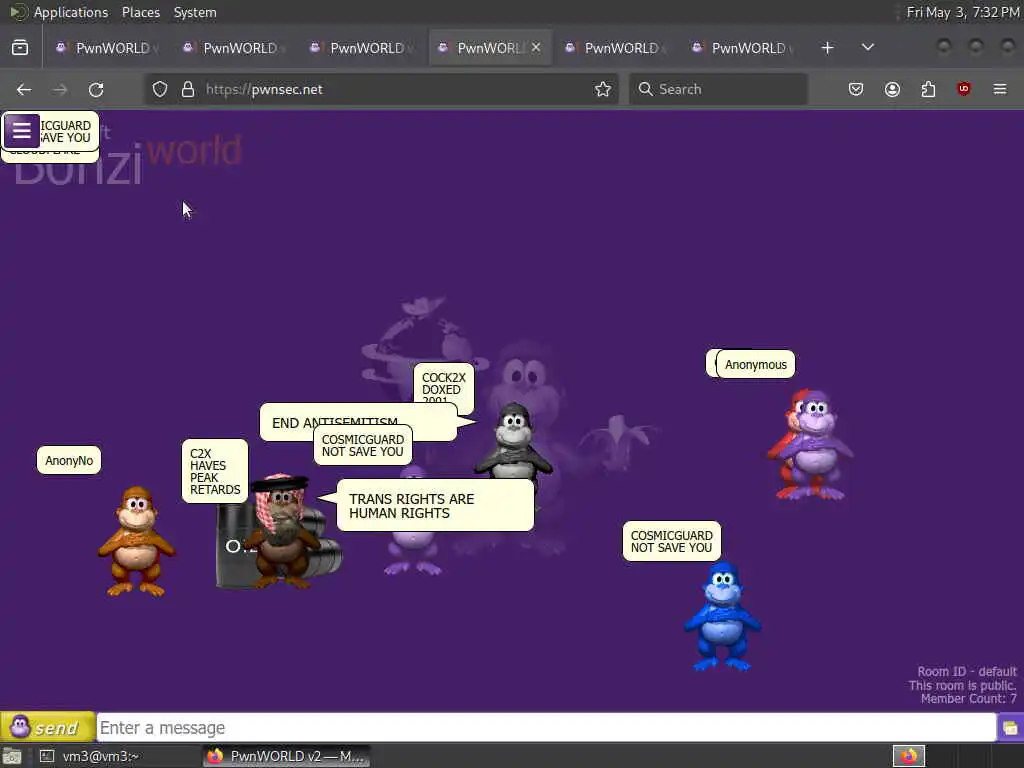This screenshot has height=768, width=1024.
Task: View site security padlock info
Action: coord(188,89)
